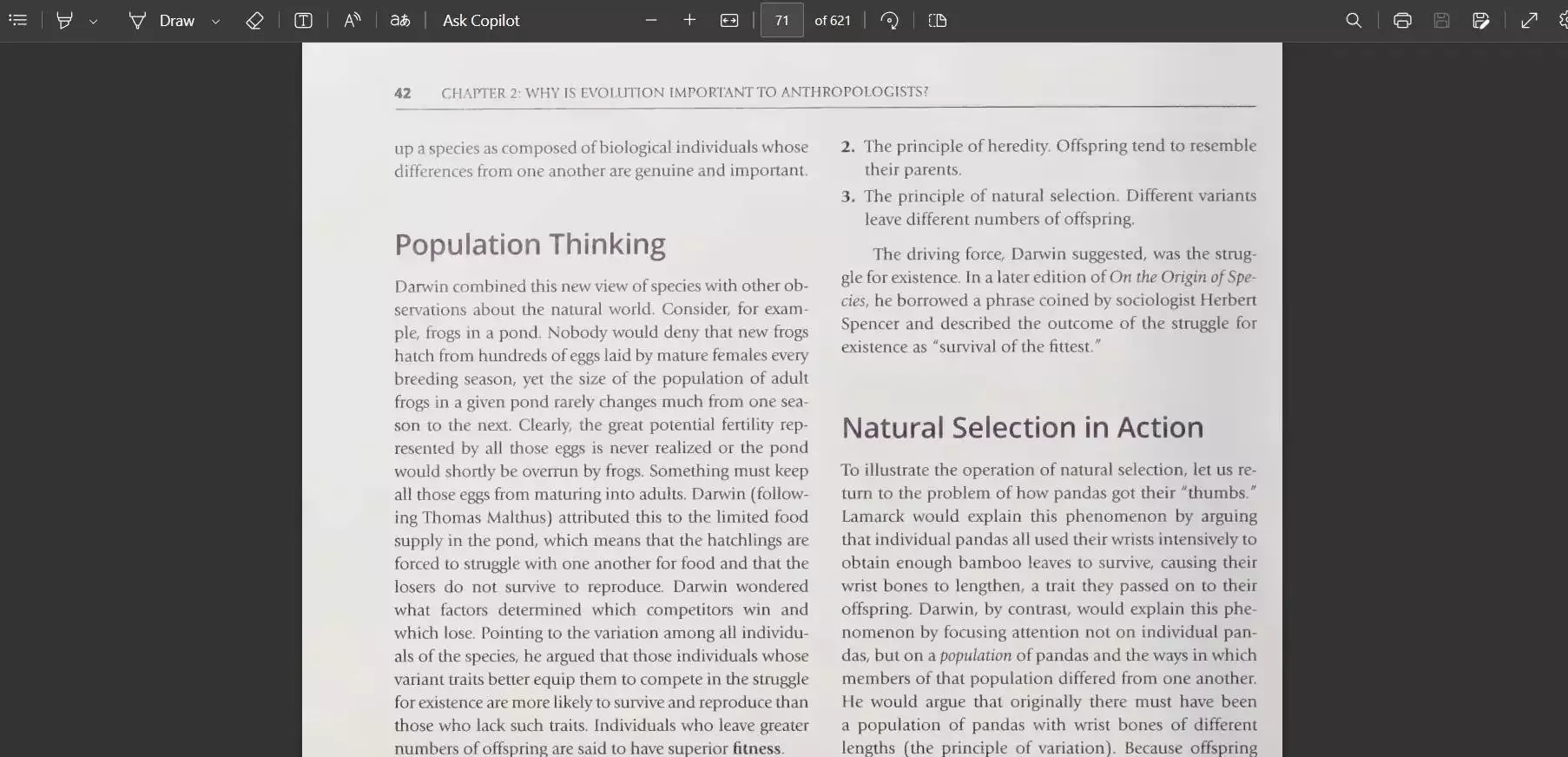
Task: Print the PDF document
Action: (1402, 20)
